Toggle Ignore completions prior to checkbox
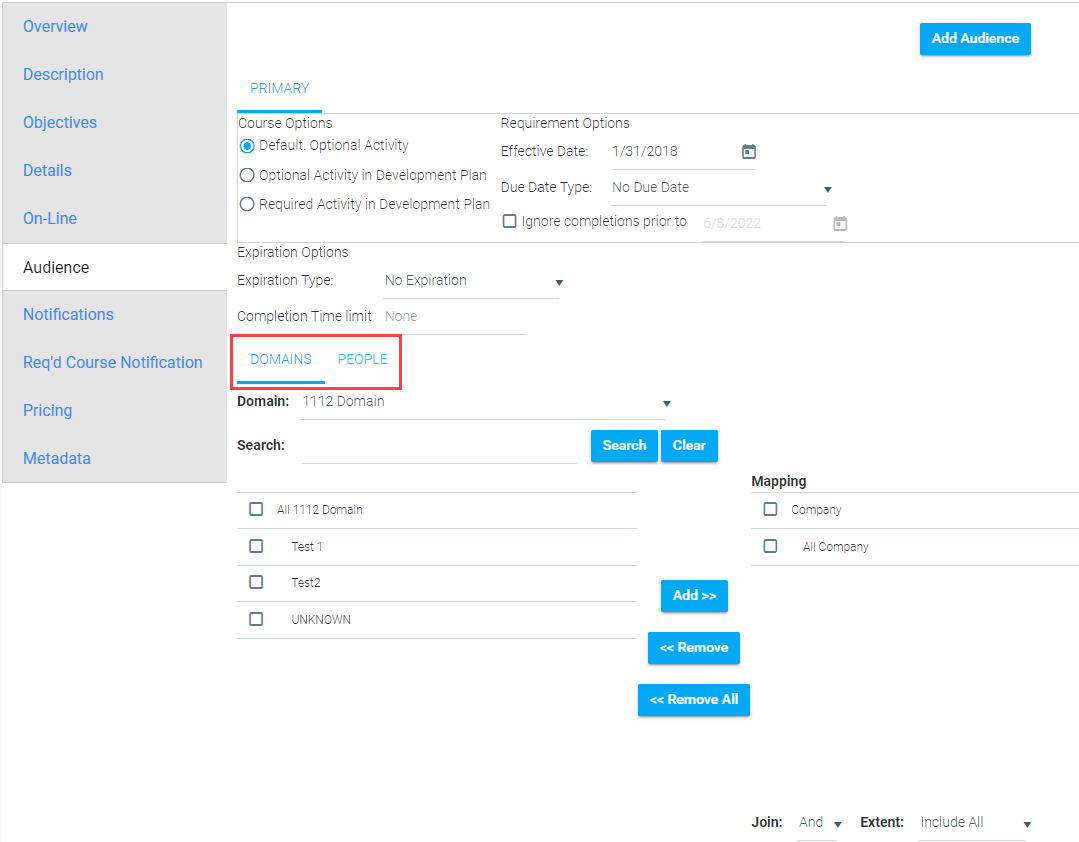 pyautogui.click(x=509, y=222)
